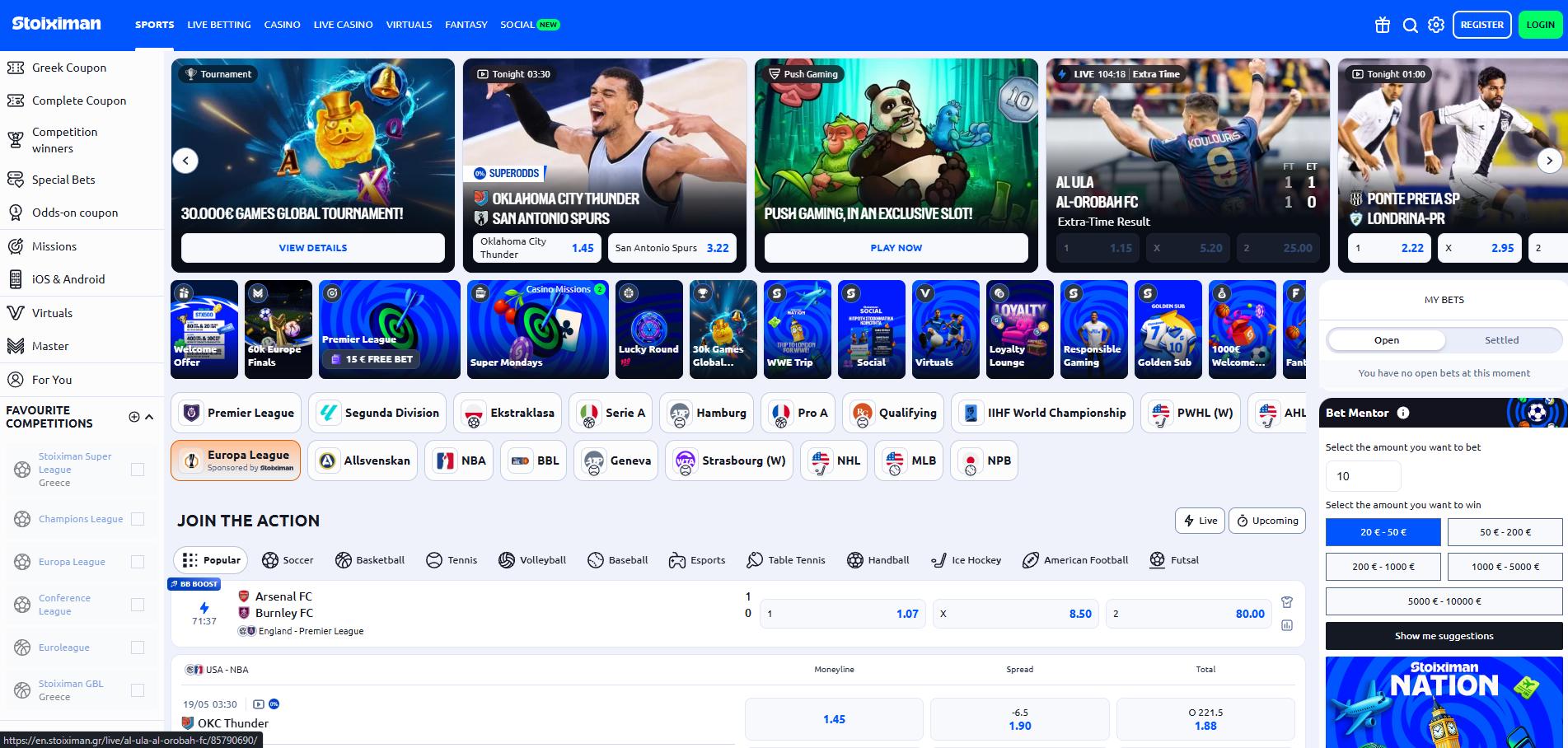Bet on Arsenal win at 1.07
Screen dimensions: 1568x748
842,614
